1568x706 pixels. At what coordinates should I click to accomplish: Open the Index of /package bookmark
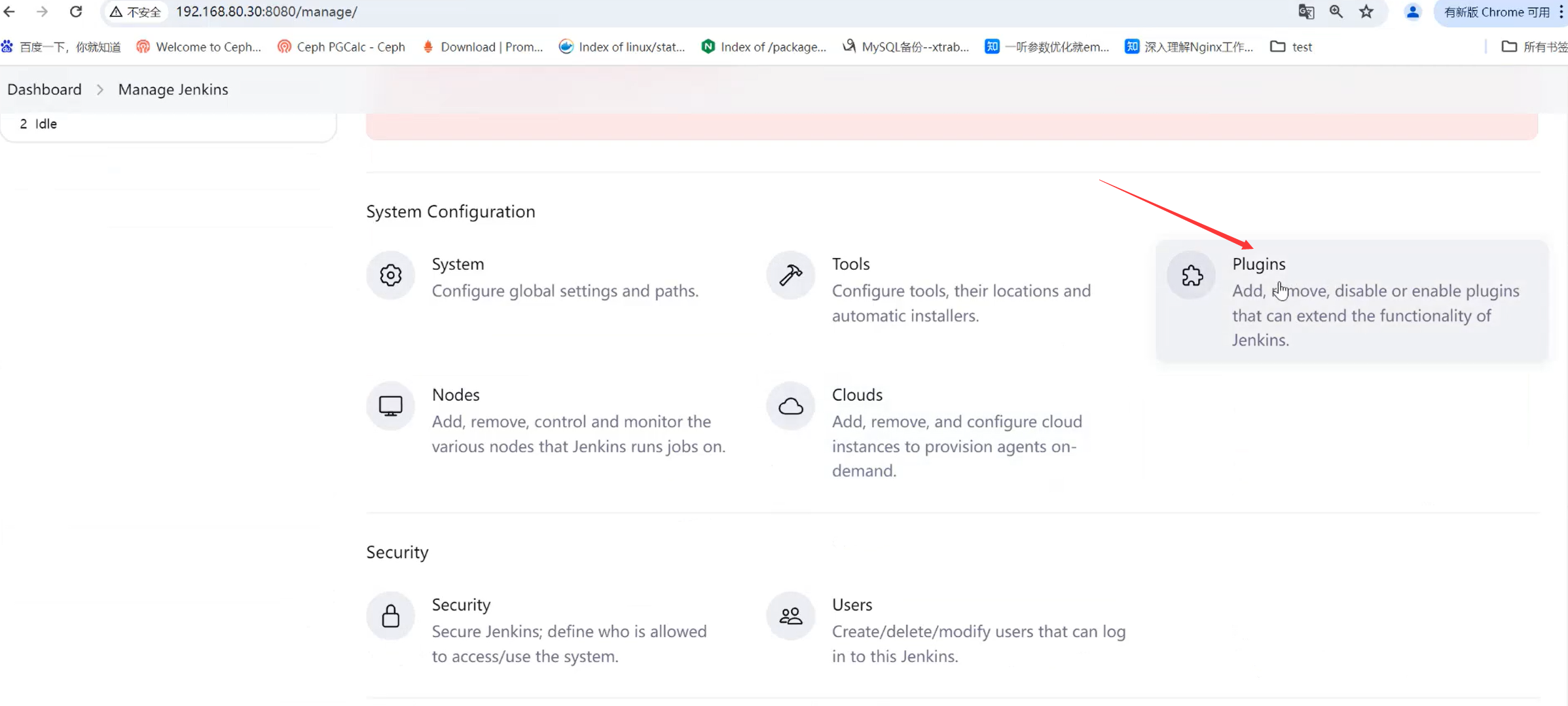tap(763, 46)
